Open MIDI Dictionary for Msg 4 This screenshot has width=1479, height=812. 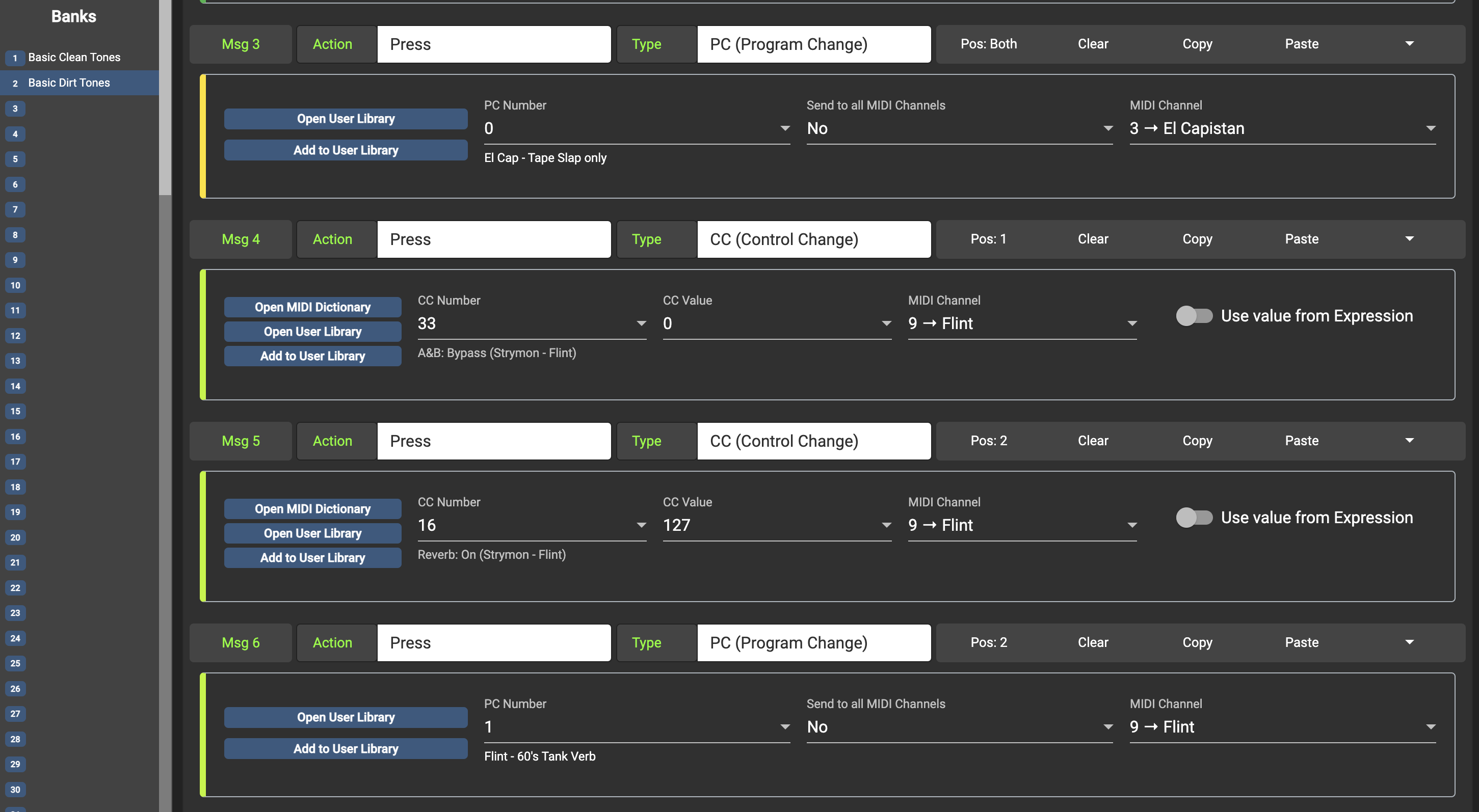[x=312, y=307]
